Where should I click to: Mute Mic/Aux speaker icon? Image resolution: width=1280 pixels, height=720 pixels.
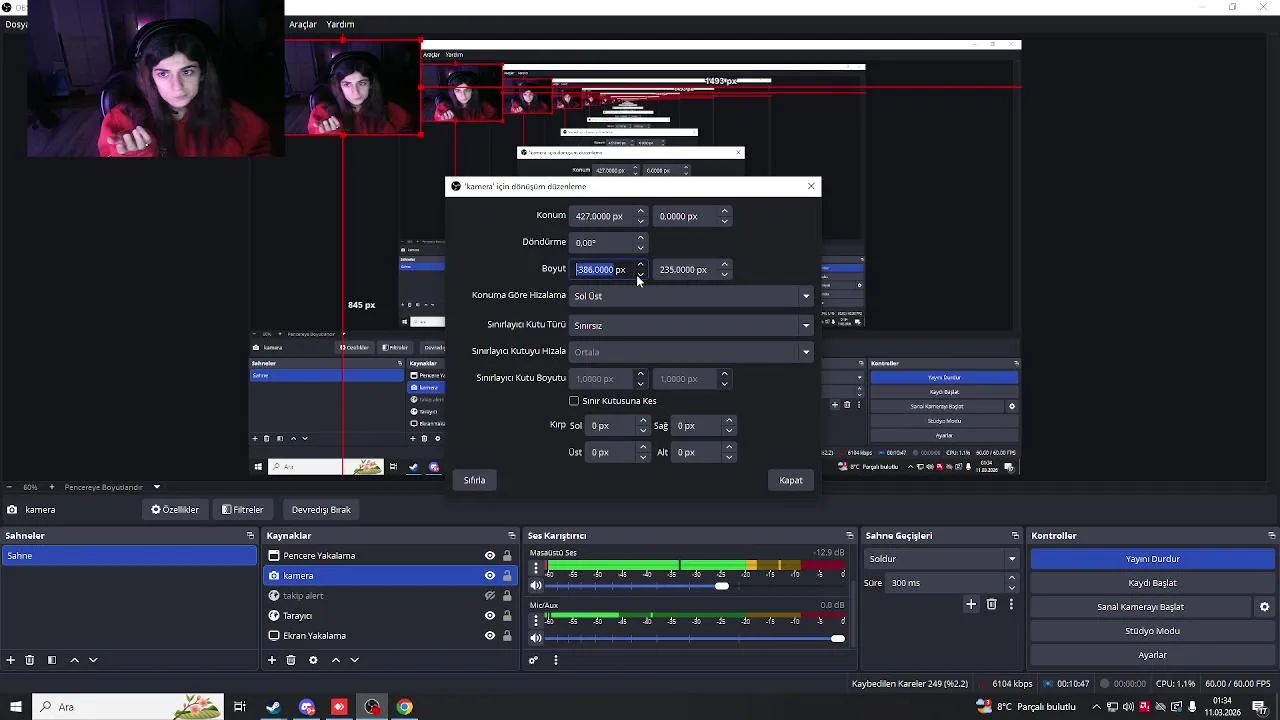536,638
